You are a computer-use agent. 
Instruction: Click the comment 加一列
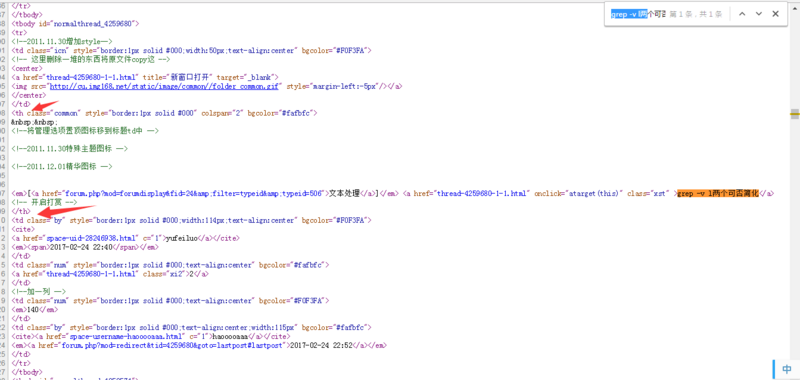click(38, 292)
